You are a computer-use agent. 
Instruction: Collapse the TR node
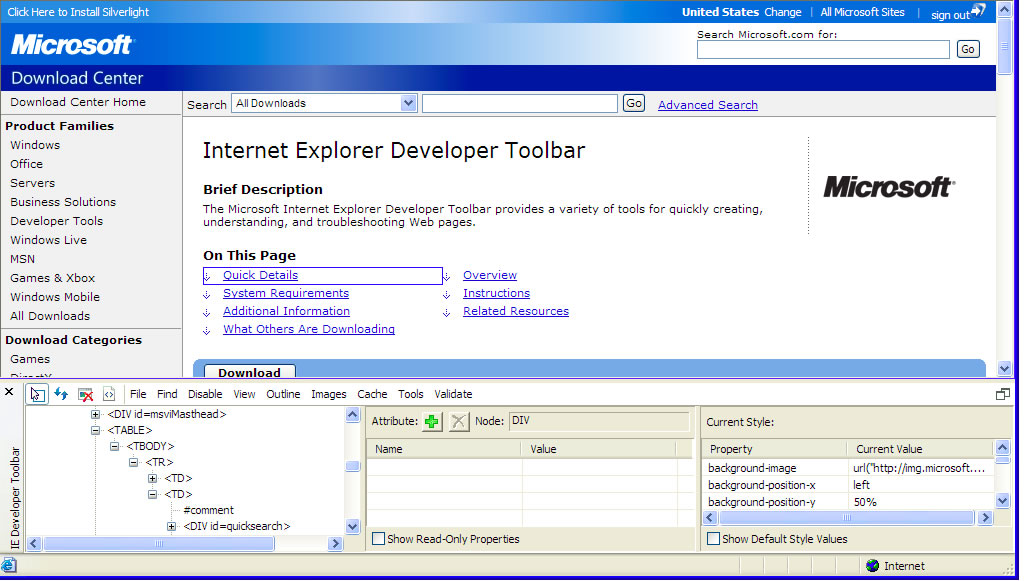pyautogui.click(x=133, y=462)
